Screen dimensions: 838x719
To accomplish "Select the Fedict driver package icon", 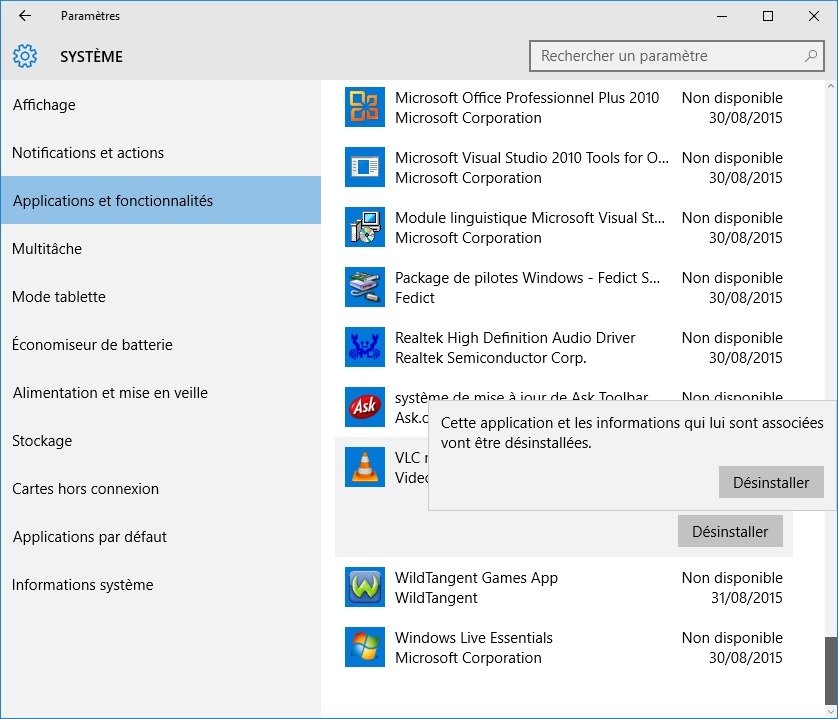I will (364, 287).
